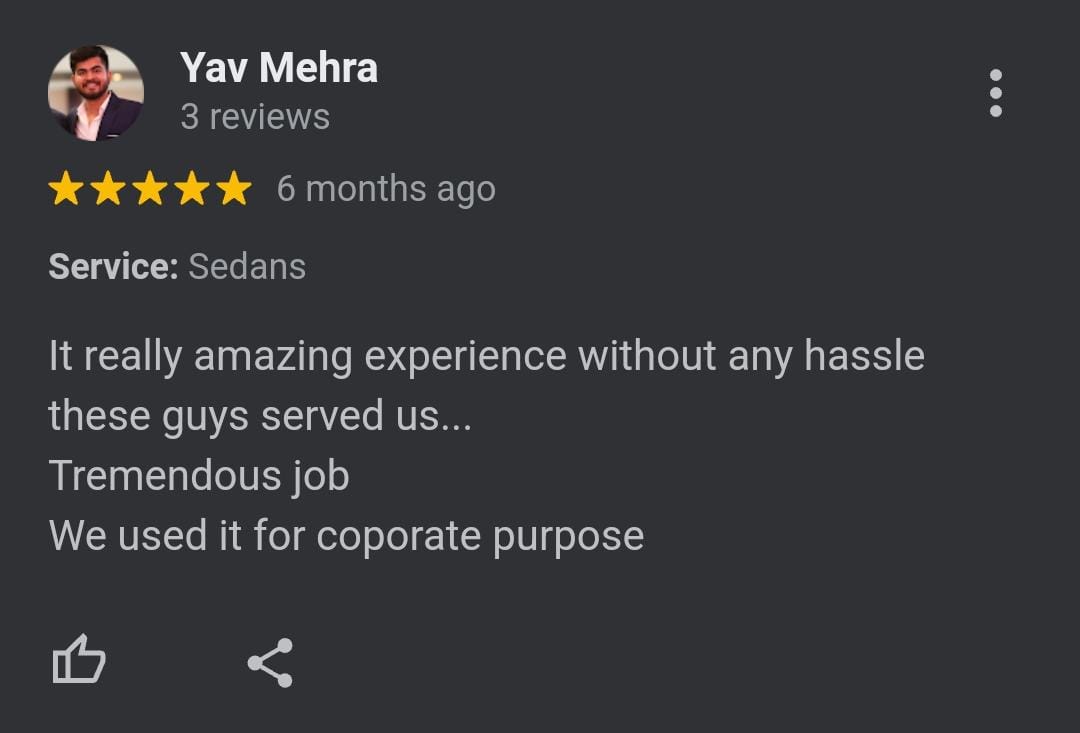Select the 'Sedans' service text
The height and width of the screenshot is (733, 1080).
(247, 266)
